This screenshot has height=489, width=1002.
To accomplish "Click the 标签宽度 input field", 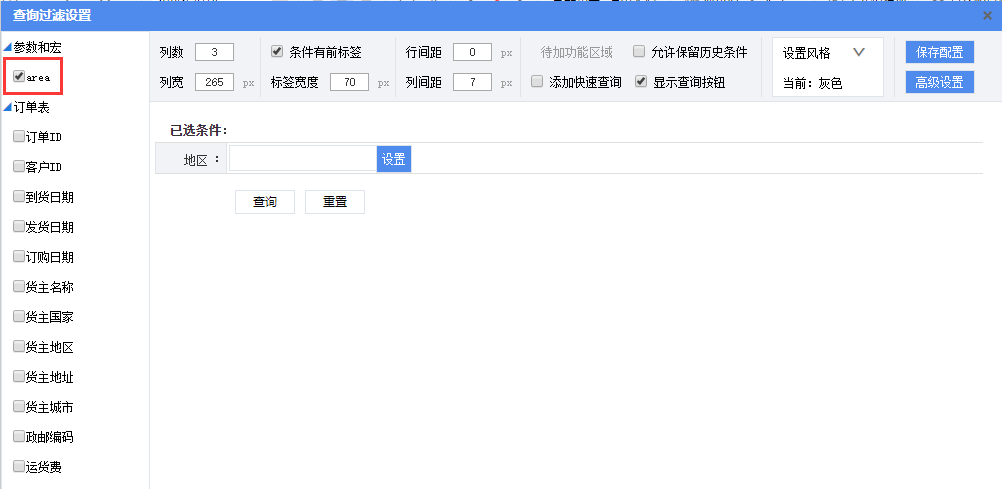I will [x=349, y=82].
